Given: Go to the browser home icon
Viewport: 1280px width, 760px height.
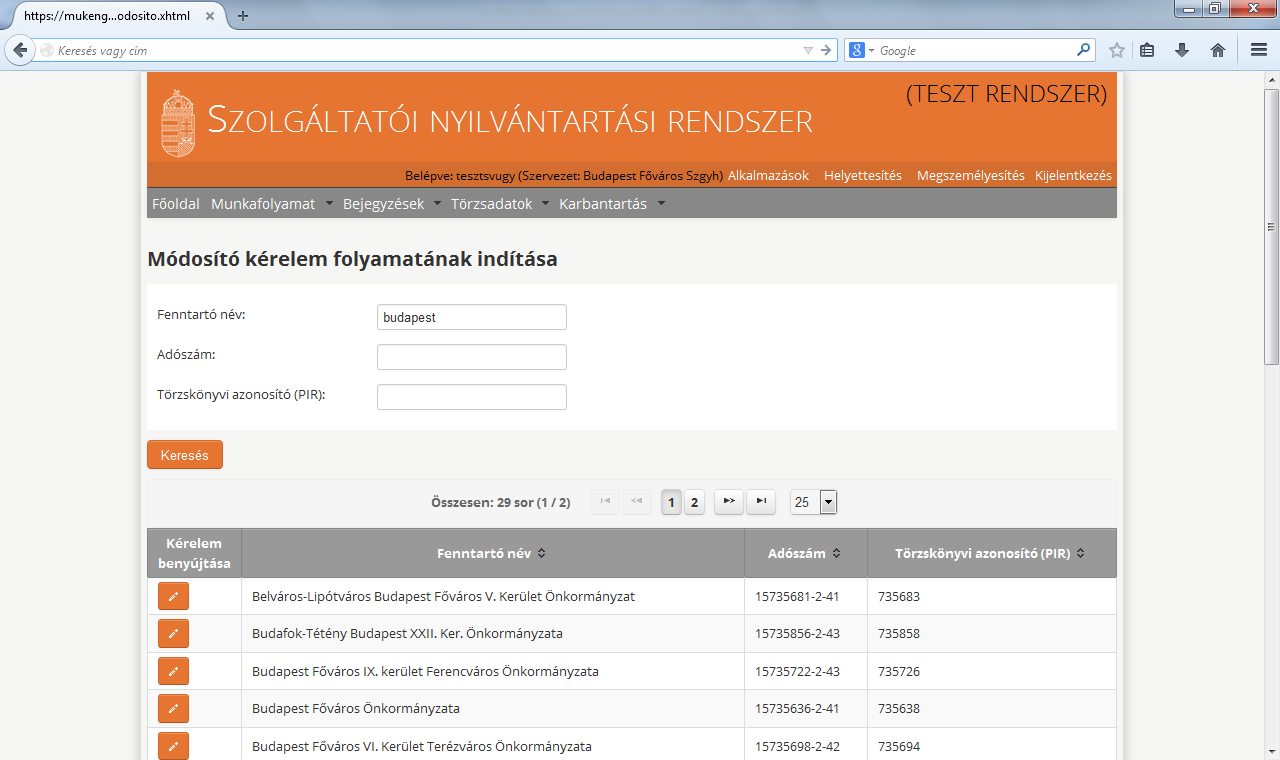Looking at the screenshot, I should tap(1218, 50).
